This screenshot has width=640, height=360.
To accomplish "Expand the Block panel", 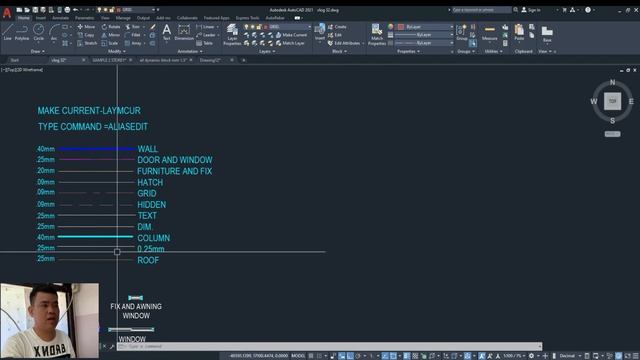I will [339, 51].
